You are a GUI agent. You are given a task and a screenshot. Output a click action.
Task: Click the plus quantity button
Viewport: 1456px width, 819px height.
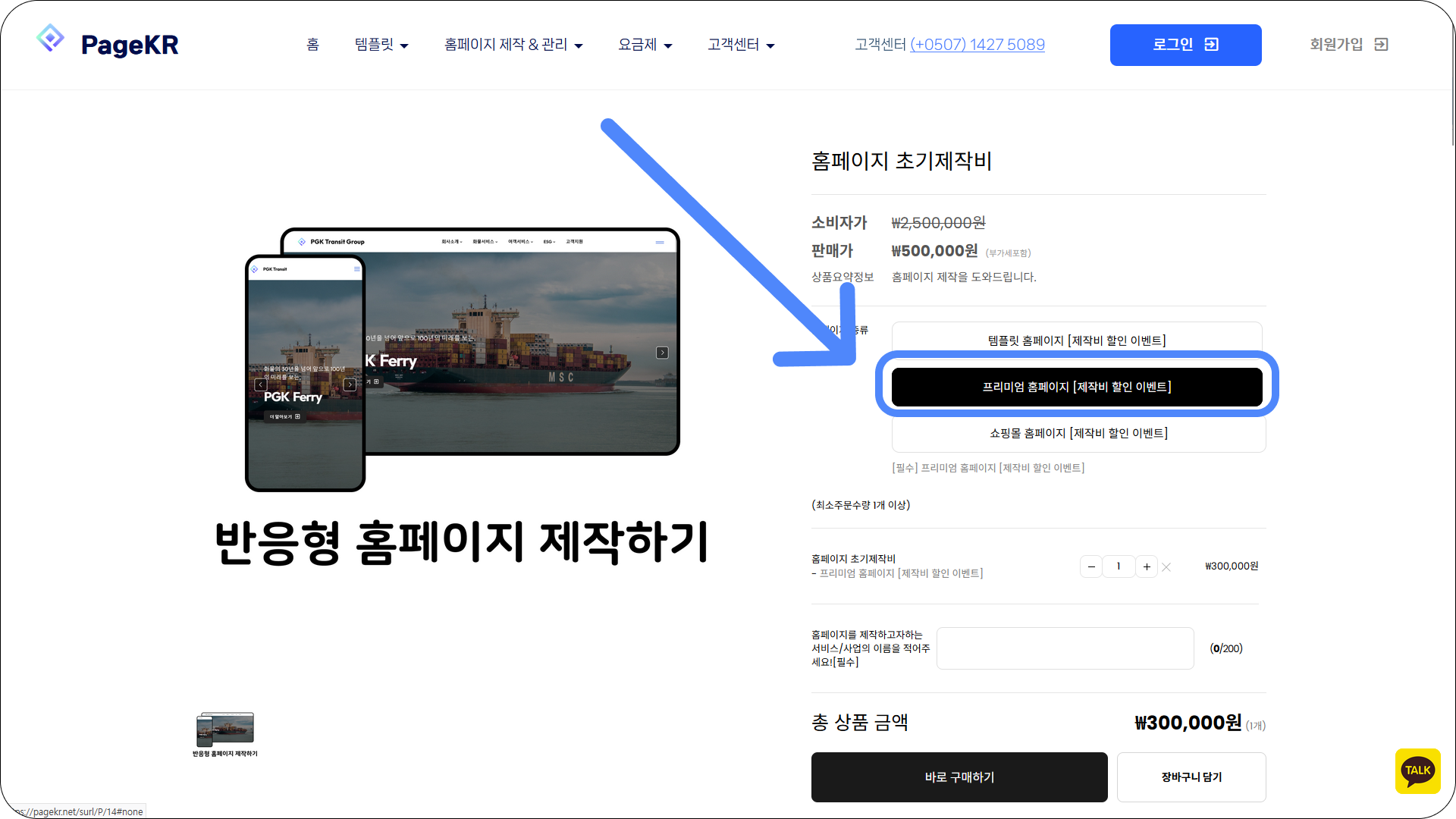1147,566
